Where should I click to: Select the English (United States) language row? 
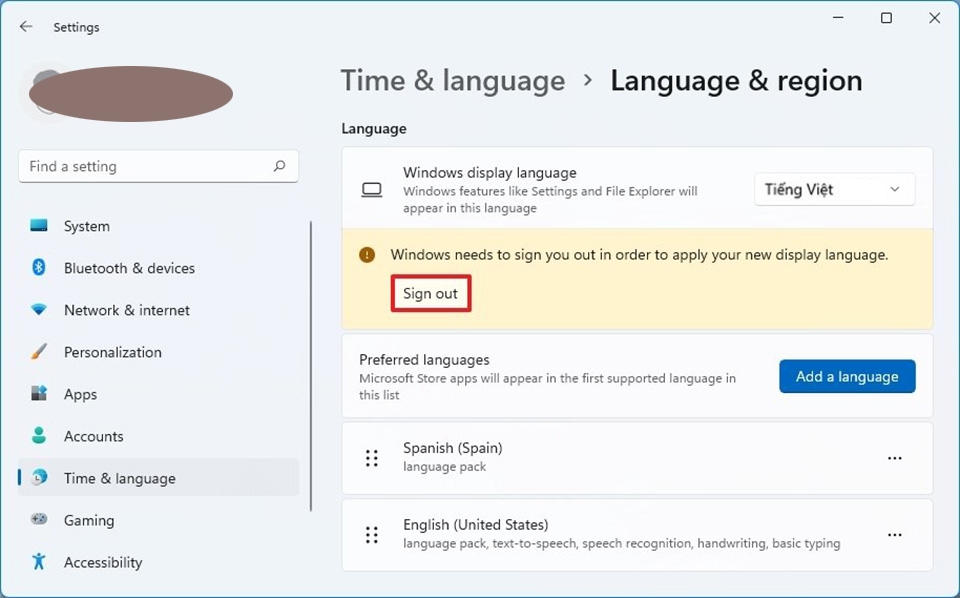click(637, 535)
